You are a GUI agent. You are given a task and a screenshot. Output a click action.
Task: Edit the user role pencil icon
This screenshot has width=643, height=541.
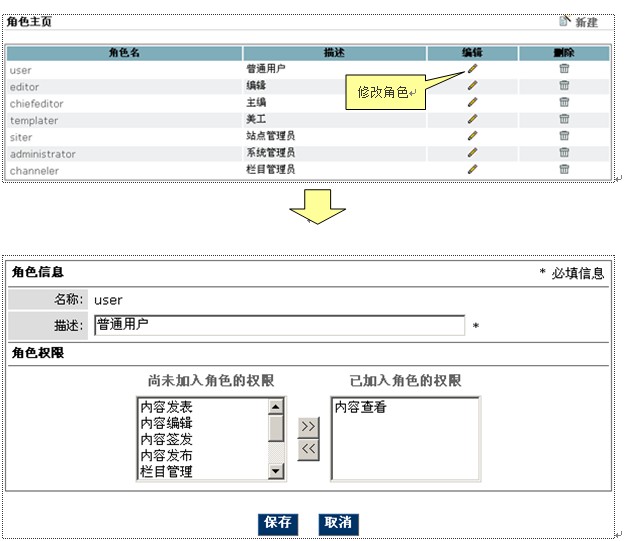pyautogui.click(x=472, y=68)
